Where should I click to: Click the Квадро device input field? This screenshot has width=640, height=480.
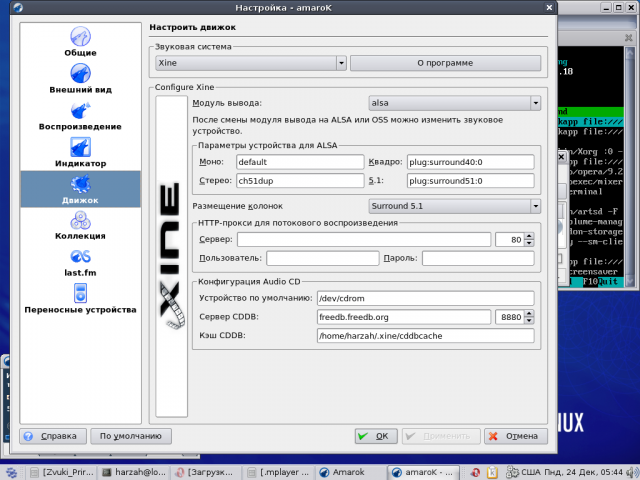[x=471, y=162]
